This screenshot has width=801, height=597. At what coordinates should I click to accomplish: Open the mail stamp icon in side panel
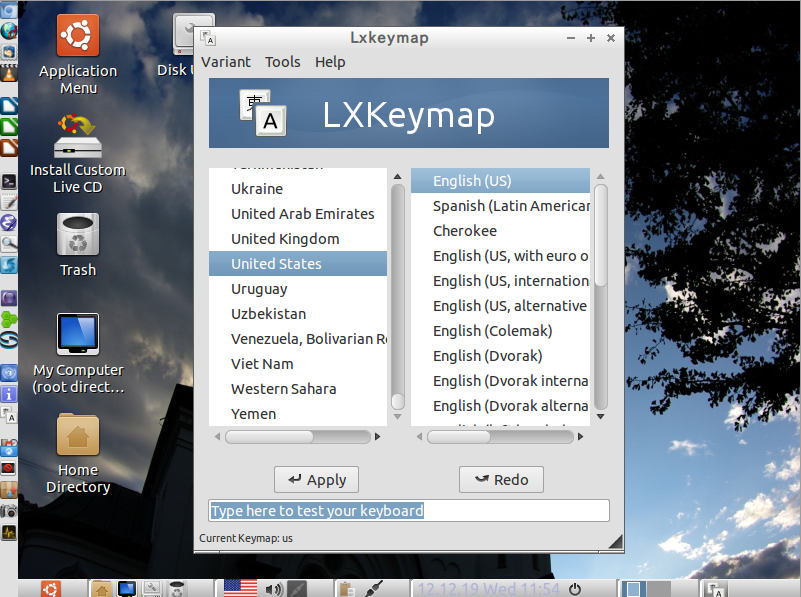pos(9,52)
